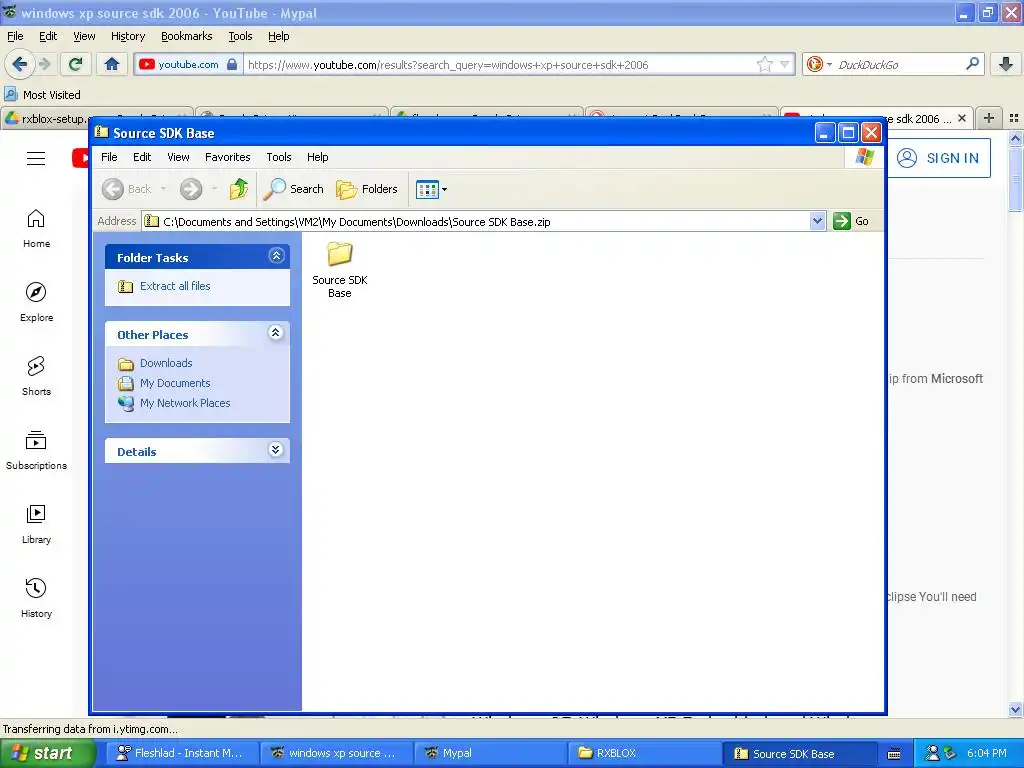
Task: Click the search magnifier in DuckDuckGo box
Action: (x=972, y=64)
